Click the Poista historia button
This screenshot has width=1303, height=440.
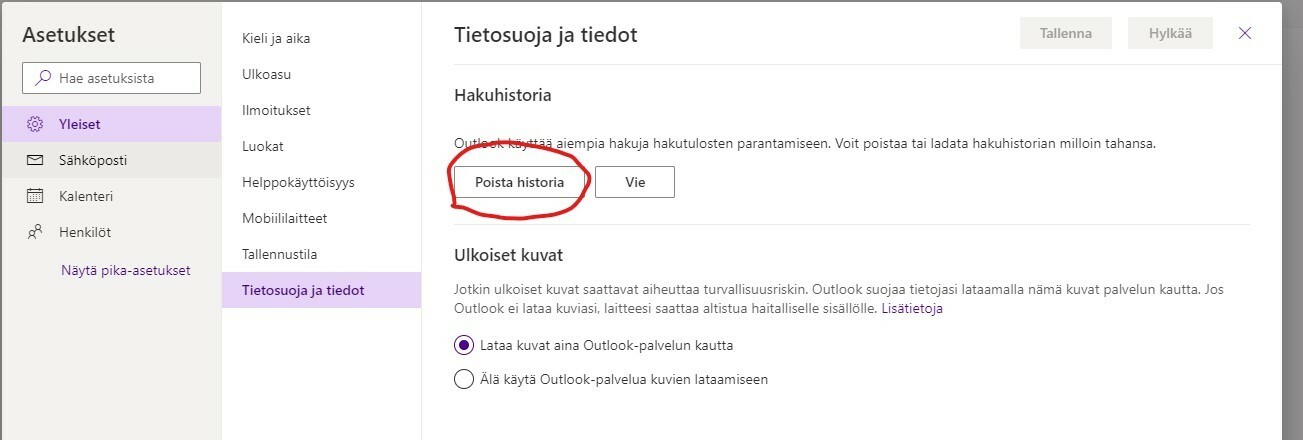pos(519,182)
